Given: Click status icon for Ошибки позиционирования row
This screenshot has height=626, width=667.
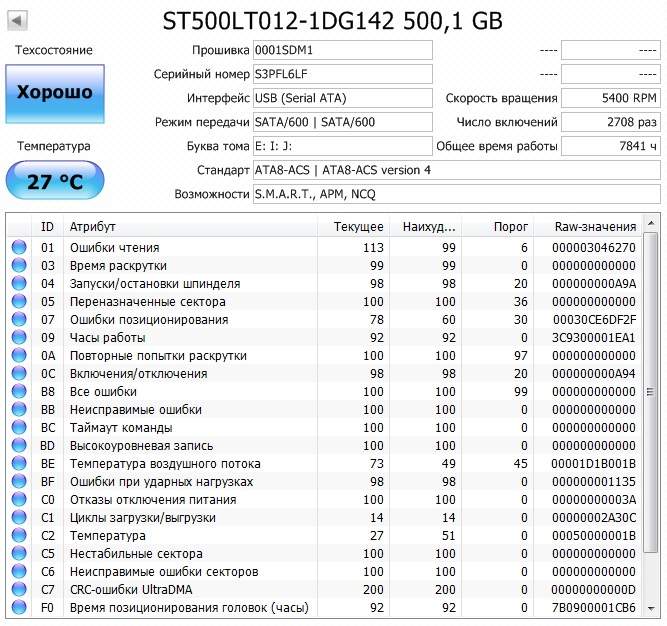Looking at the screenshot, I should [x=19, y=319].
